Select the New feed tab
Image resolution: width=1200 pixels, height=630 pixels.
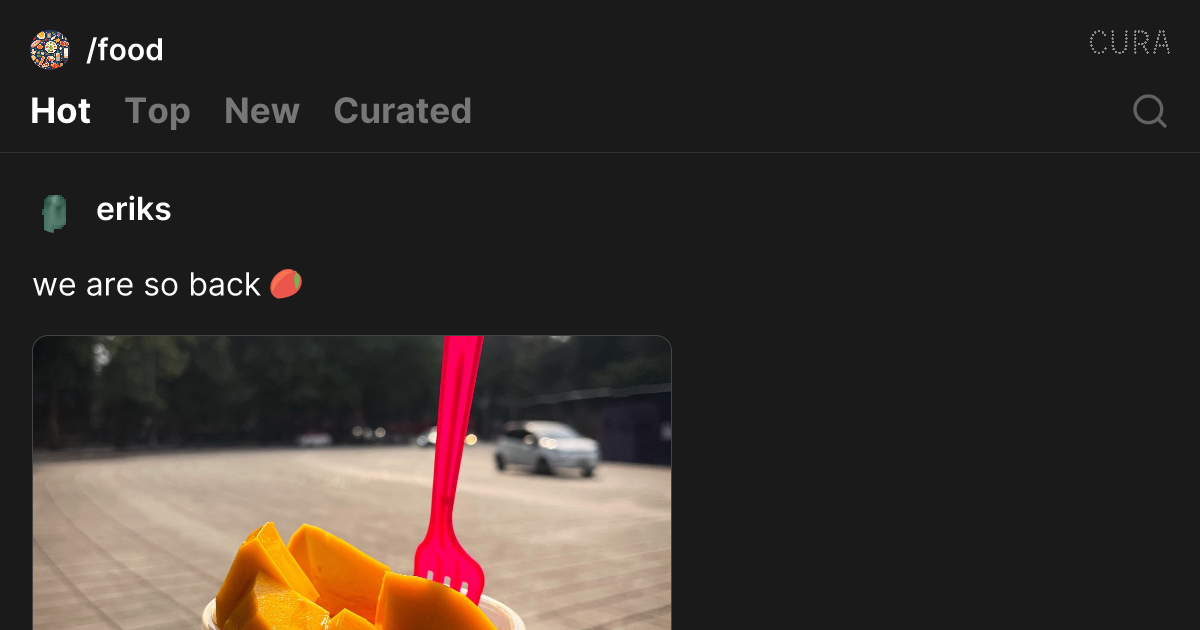[262, 111]
